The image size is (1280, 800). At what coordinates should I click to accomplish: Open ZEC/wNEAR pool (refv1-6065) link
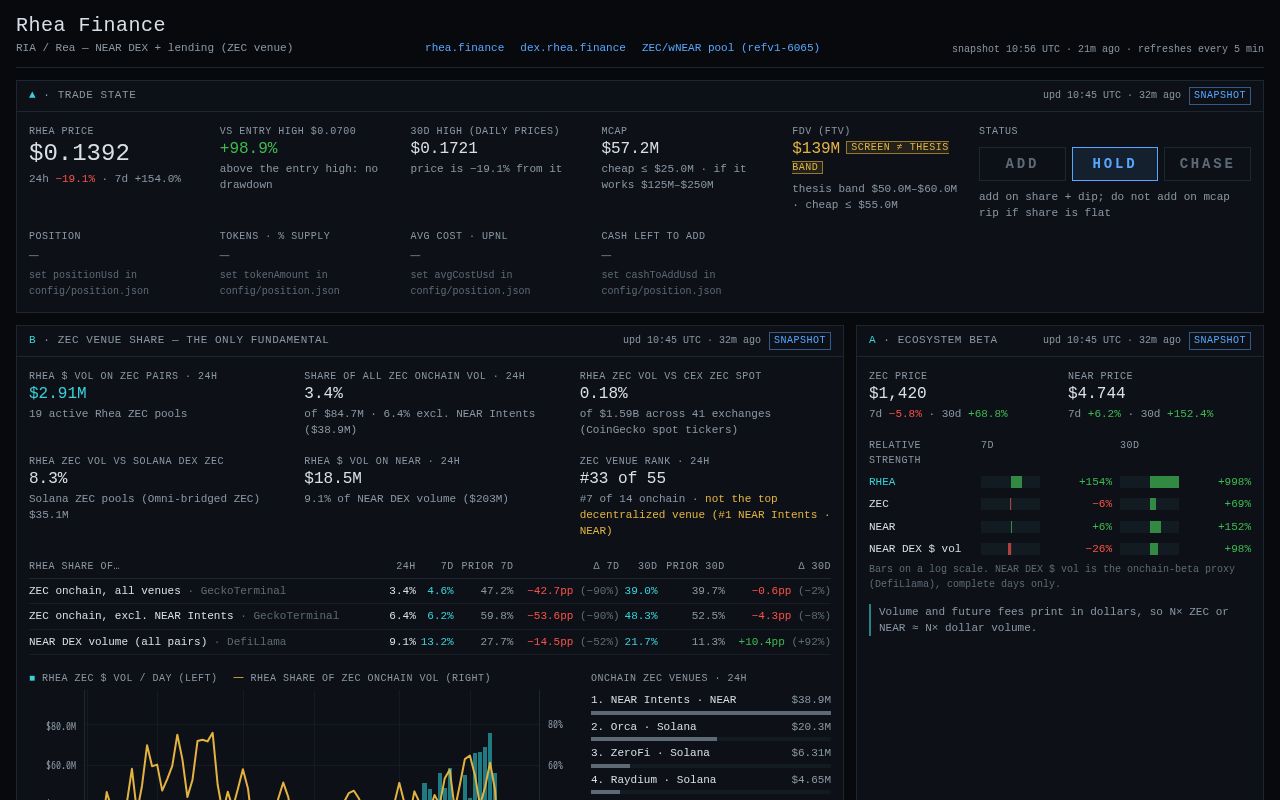click(731, 48)
